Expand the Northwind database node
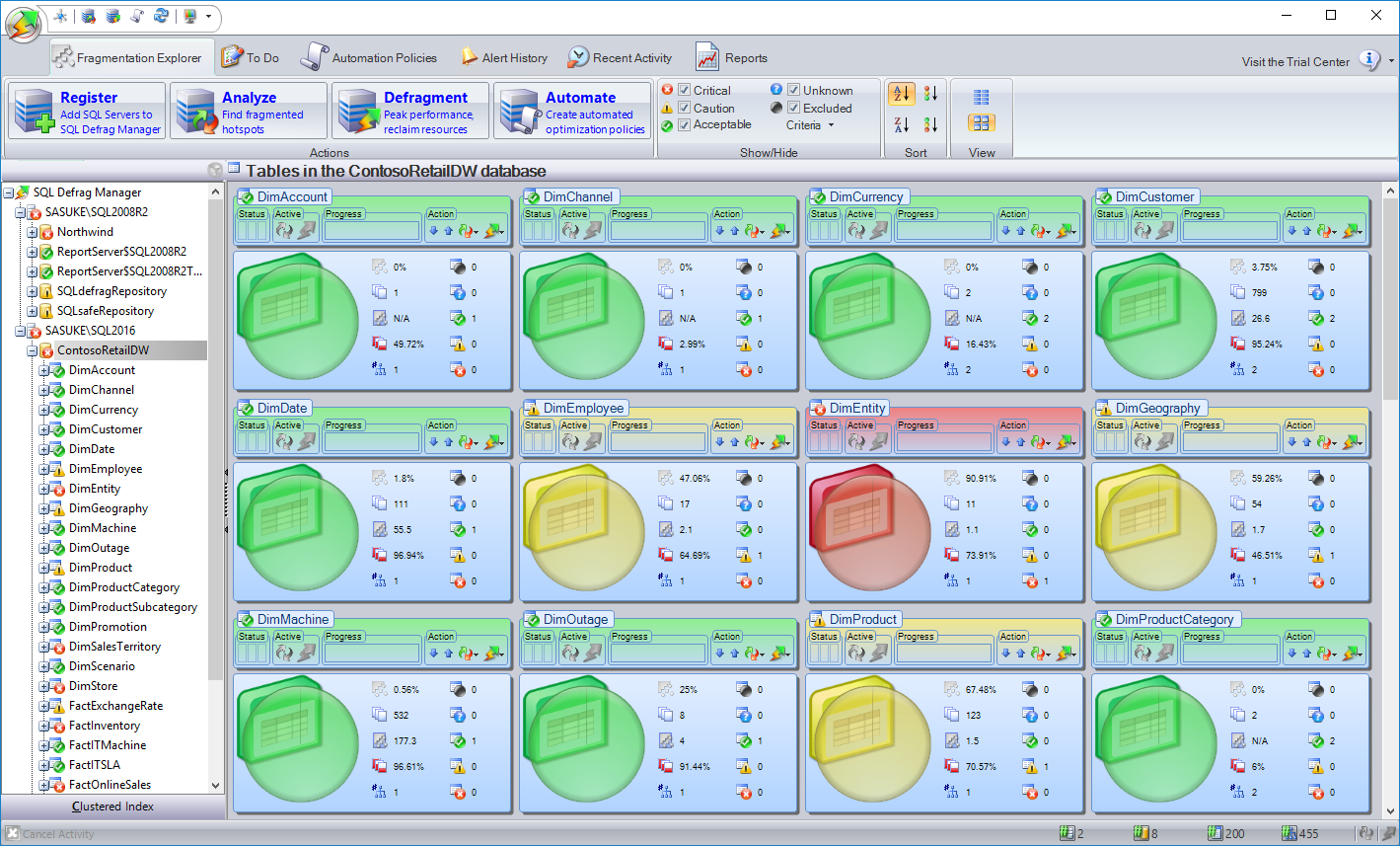1400x846 pixels. tap(33, 232)
